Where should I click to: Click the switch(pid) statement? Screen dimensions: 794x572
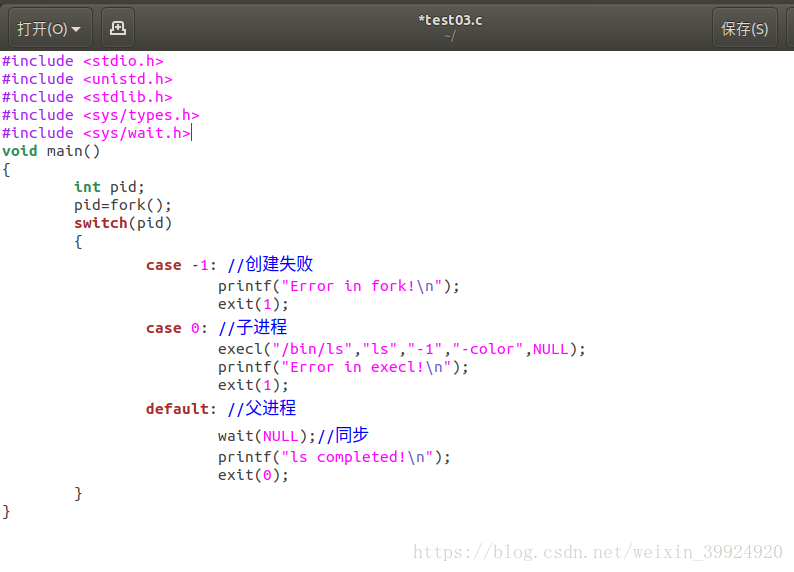pos(123,223)
